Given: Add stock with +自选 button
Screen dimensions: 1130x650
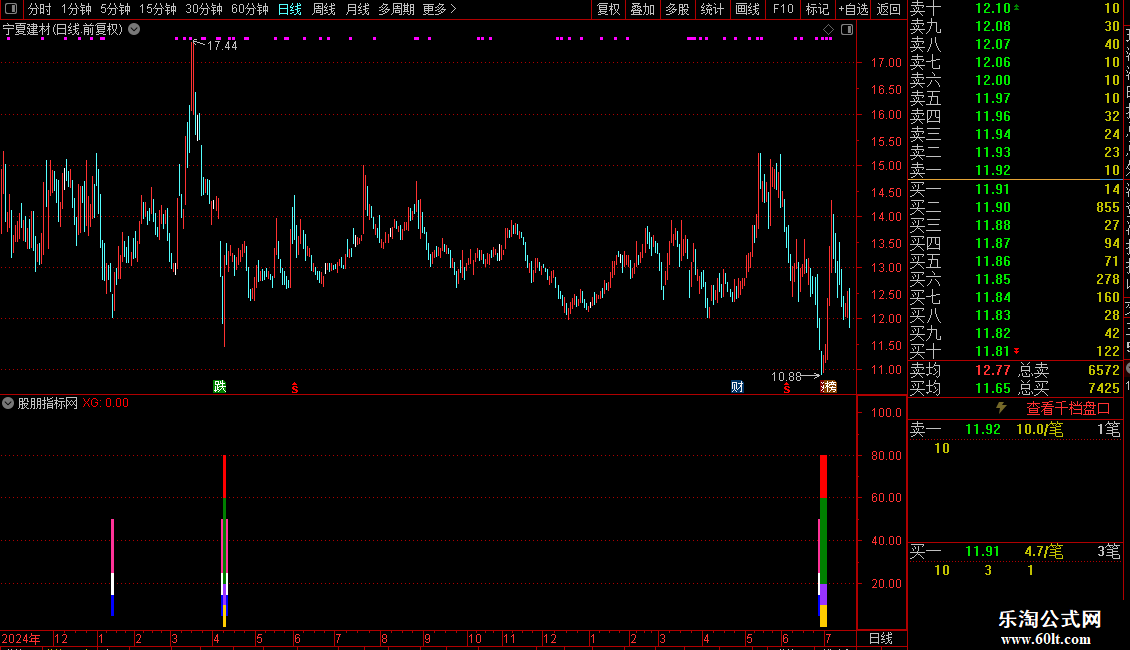Looking at the screenshot, I should click(x=853, y=9).
